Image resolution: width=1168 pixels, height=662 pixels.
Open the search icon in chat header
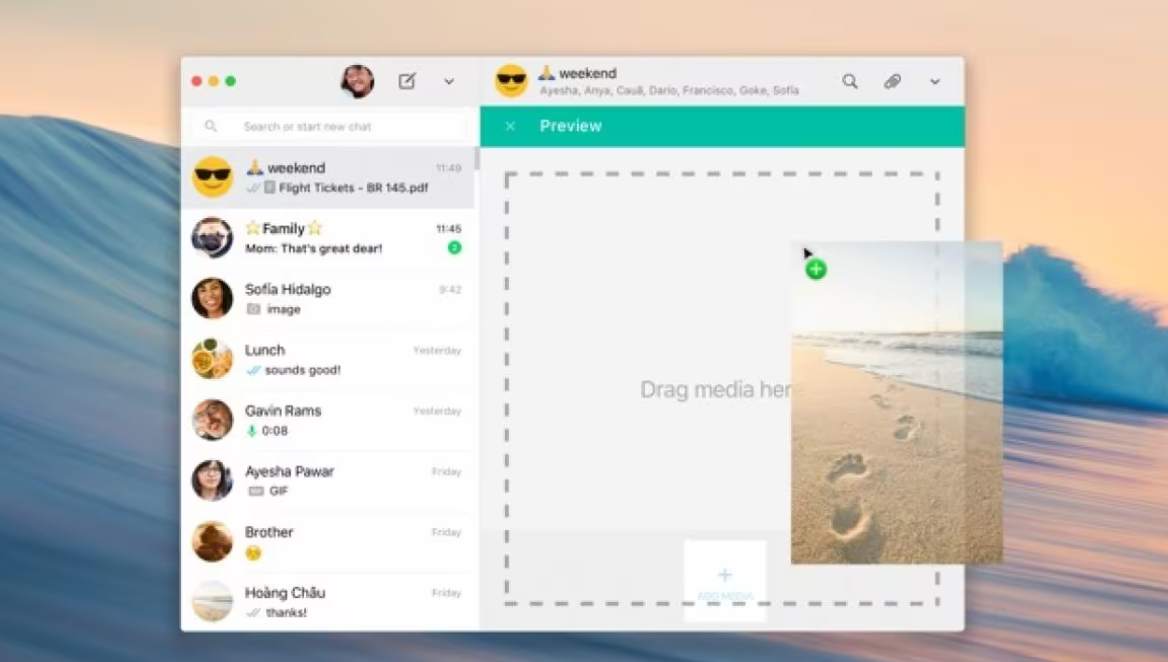coord(849,81)
